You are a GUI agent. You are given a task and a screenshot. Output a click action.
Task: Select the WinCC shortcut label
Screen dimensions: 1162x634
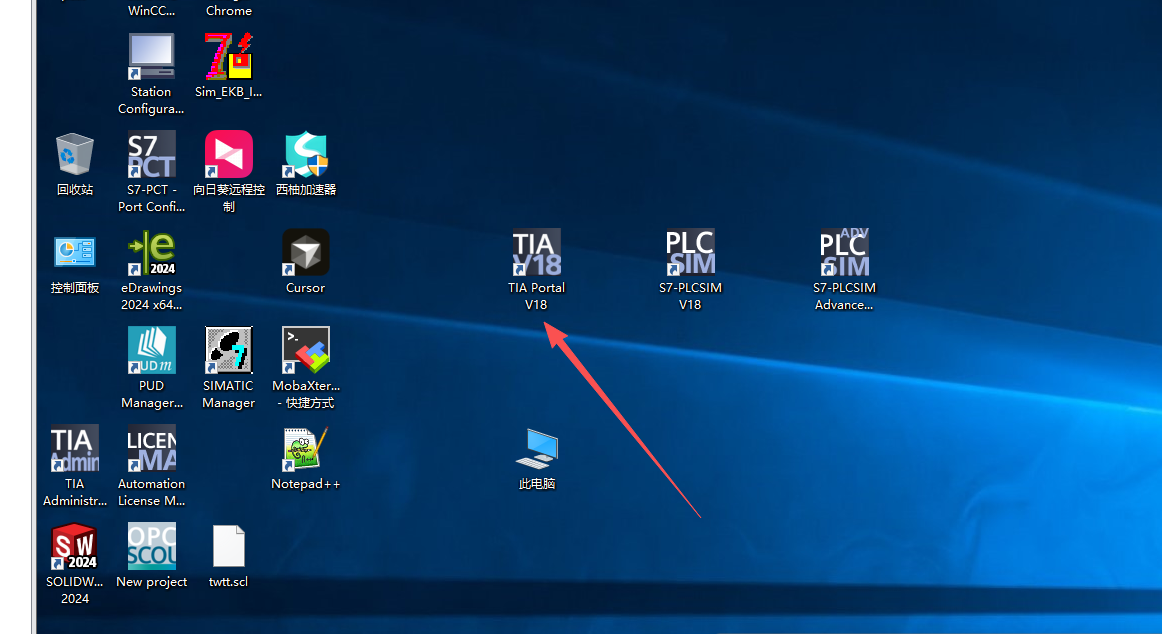pos(151,11)
